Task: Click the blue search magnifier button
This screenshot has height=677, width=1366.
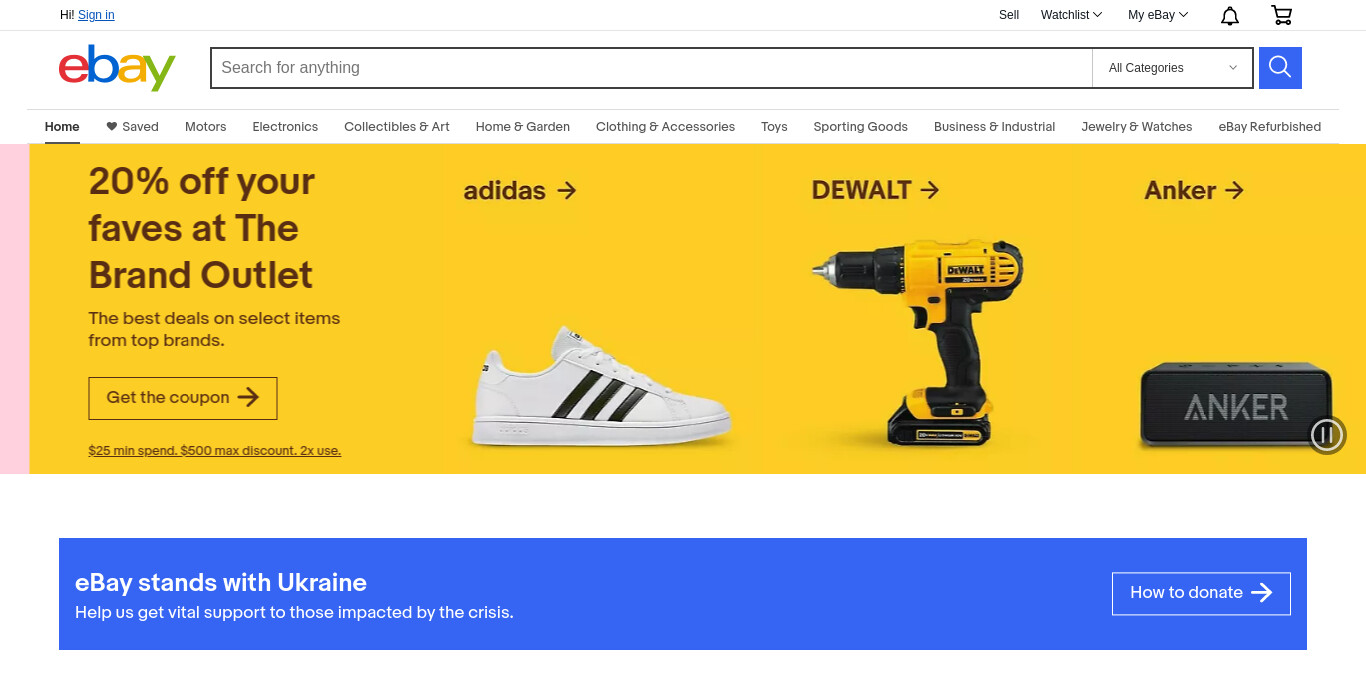Action: (1280, 68)
